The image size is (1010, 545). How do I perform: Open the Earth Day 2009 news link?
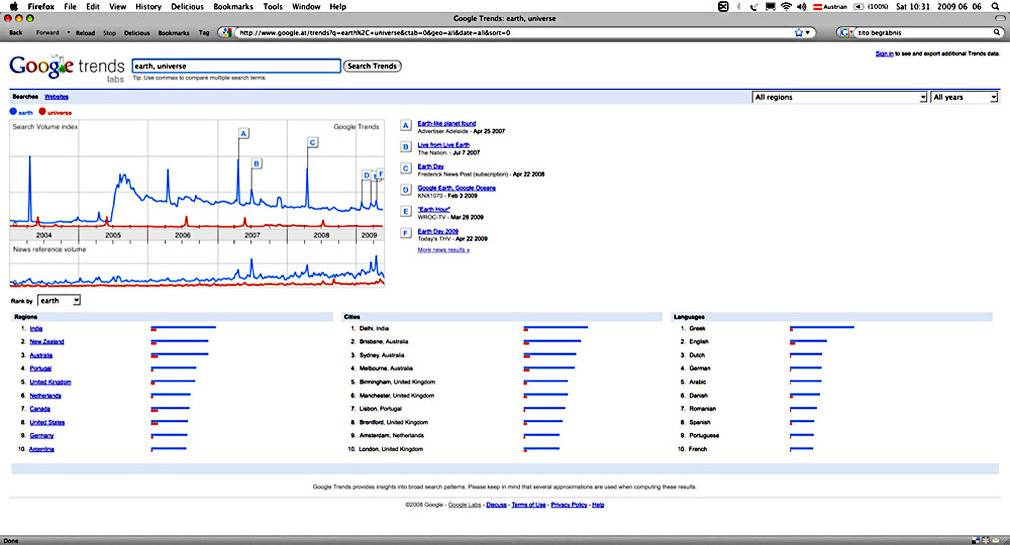(438, 231)
